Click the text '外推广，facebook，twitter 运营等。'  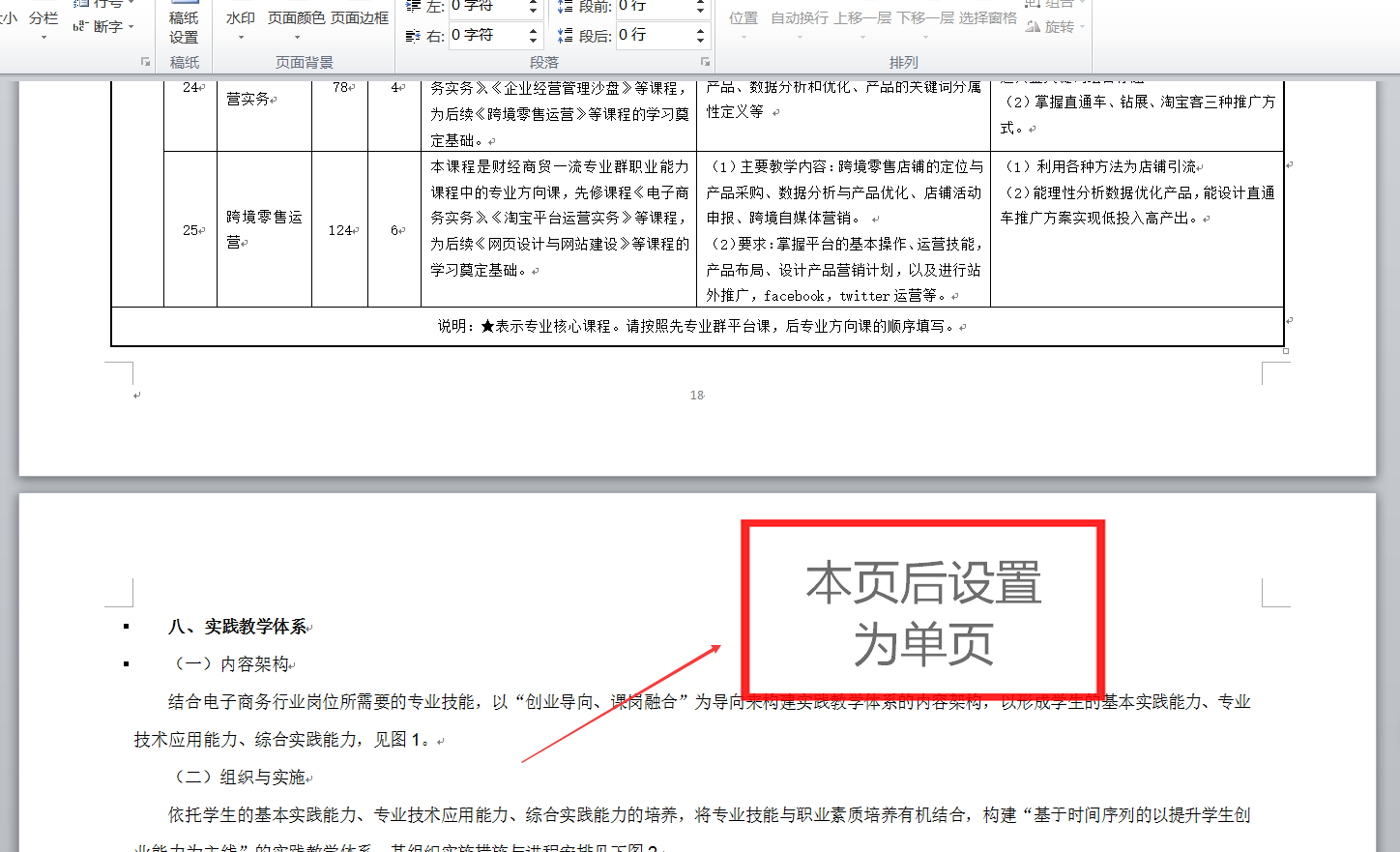[x=828, y=296]
